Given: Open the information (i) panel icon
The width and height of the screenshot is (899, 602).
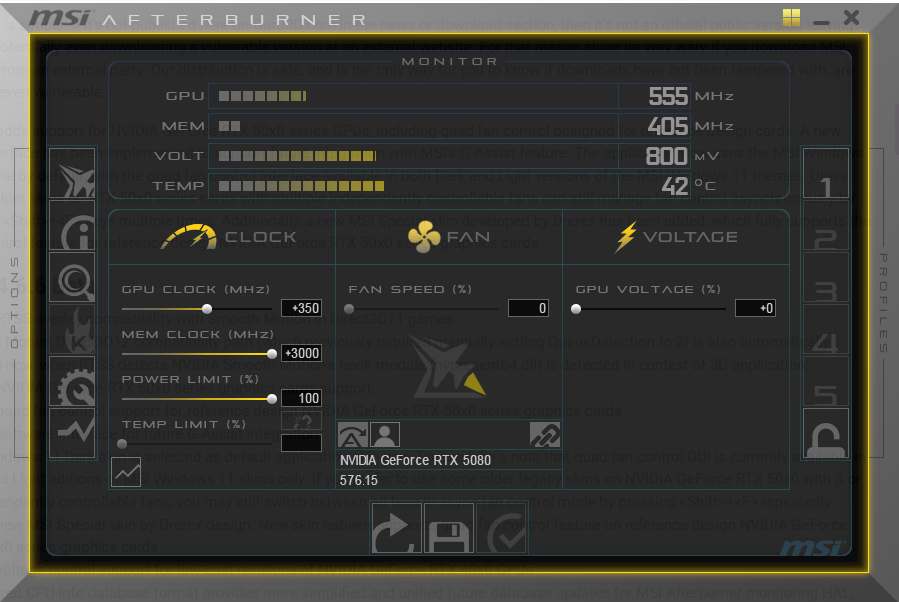Looking at the screenshot, I should click(x=73, y=225).
